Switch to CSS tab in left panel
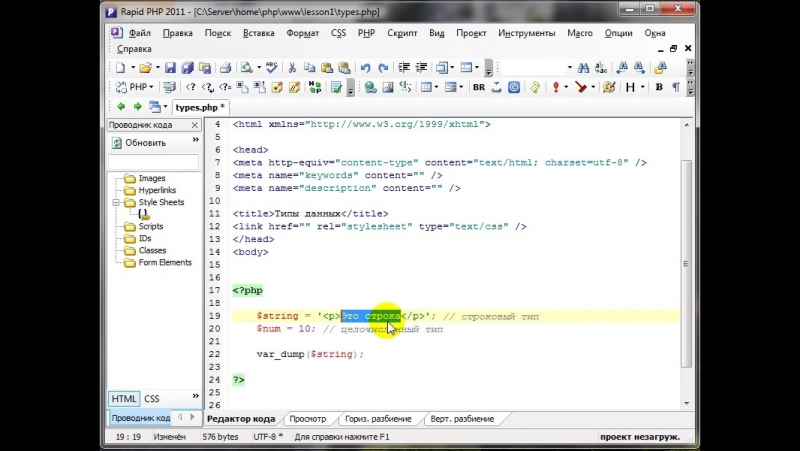Image resolution: width=800 pixels, height=451 pixels. [152, 398]
